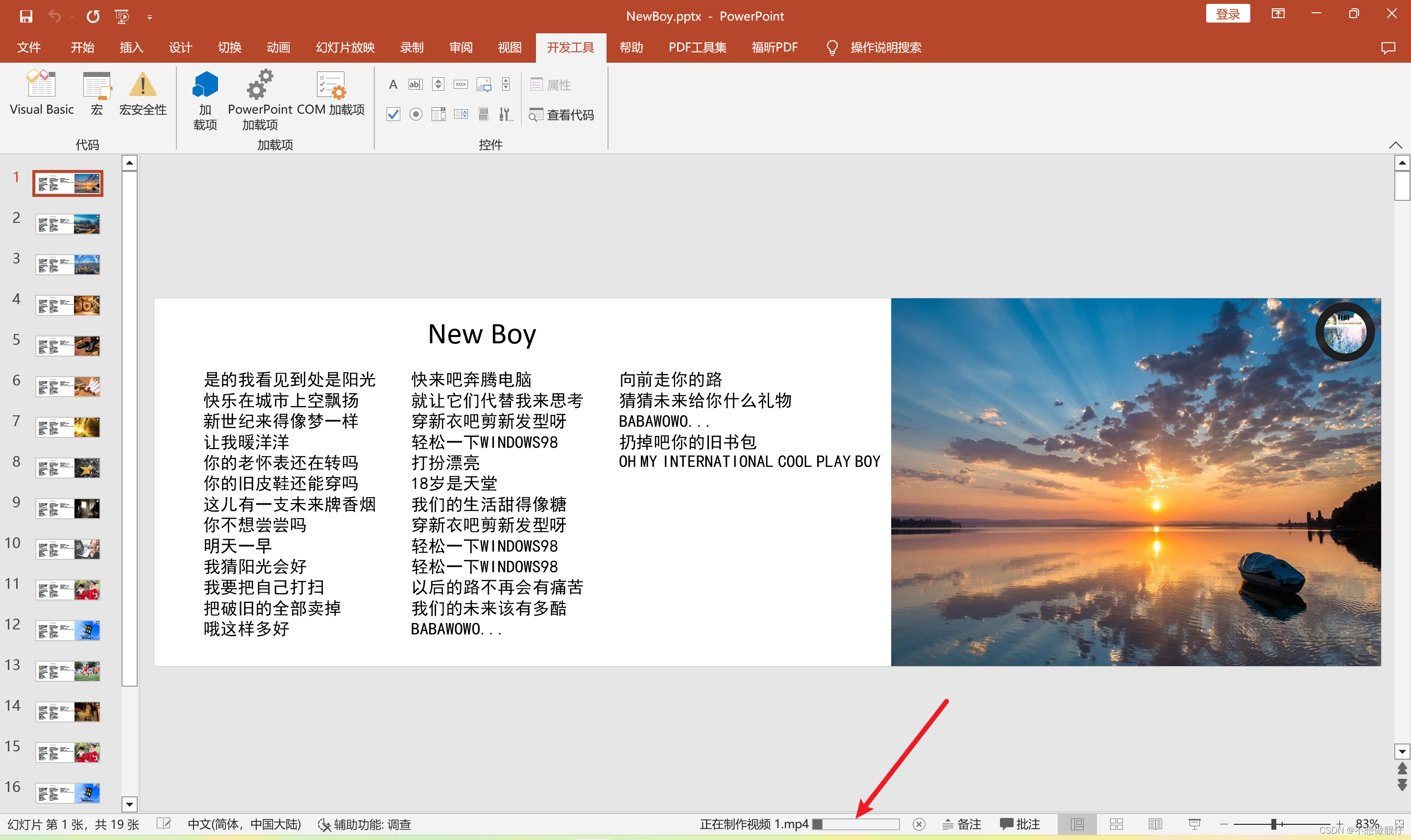This screenshot has height=840, width=1411.
Task: Click the video creation progress bar
Action: 855,824
